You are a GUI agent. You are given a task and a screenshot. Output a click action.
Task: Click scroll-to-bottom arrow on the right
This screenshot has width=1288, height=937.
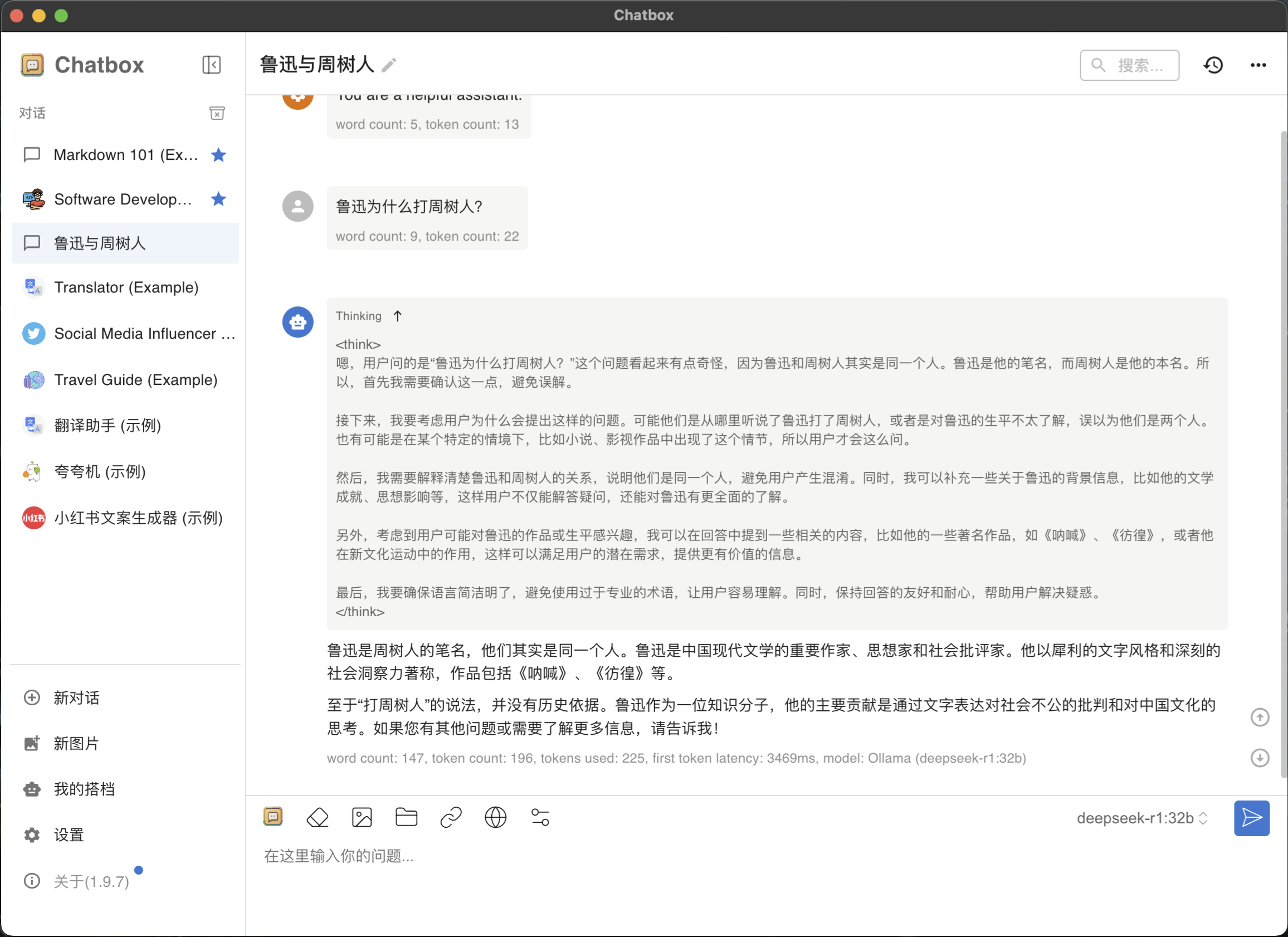point(1260,758)
